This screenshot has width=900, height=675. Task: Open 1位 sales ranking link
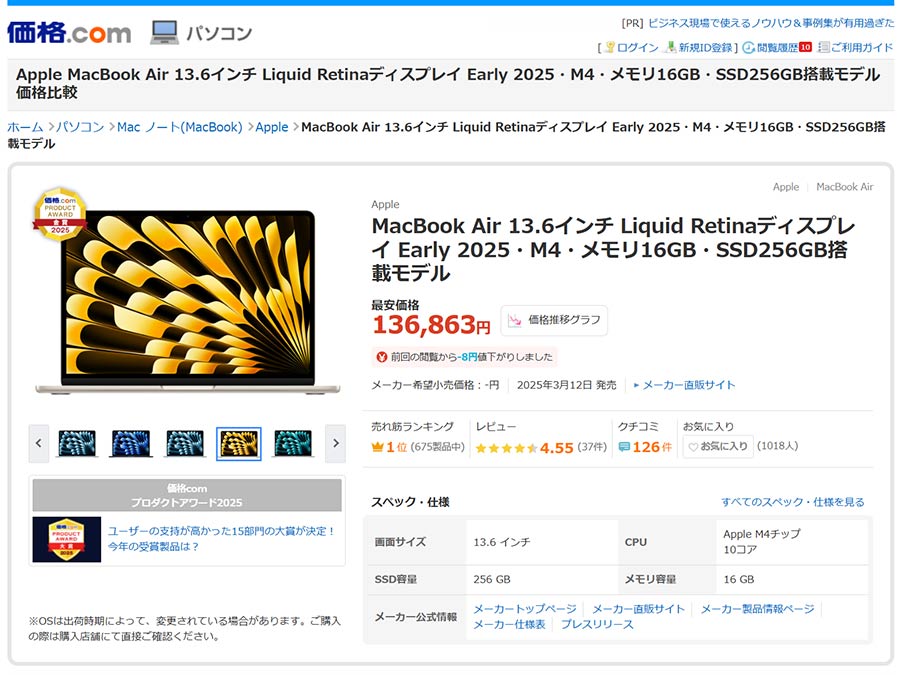[x=397, y=447]
